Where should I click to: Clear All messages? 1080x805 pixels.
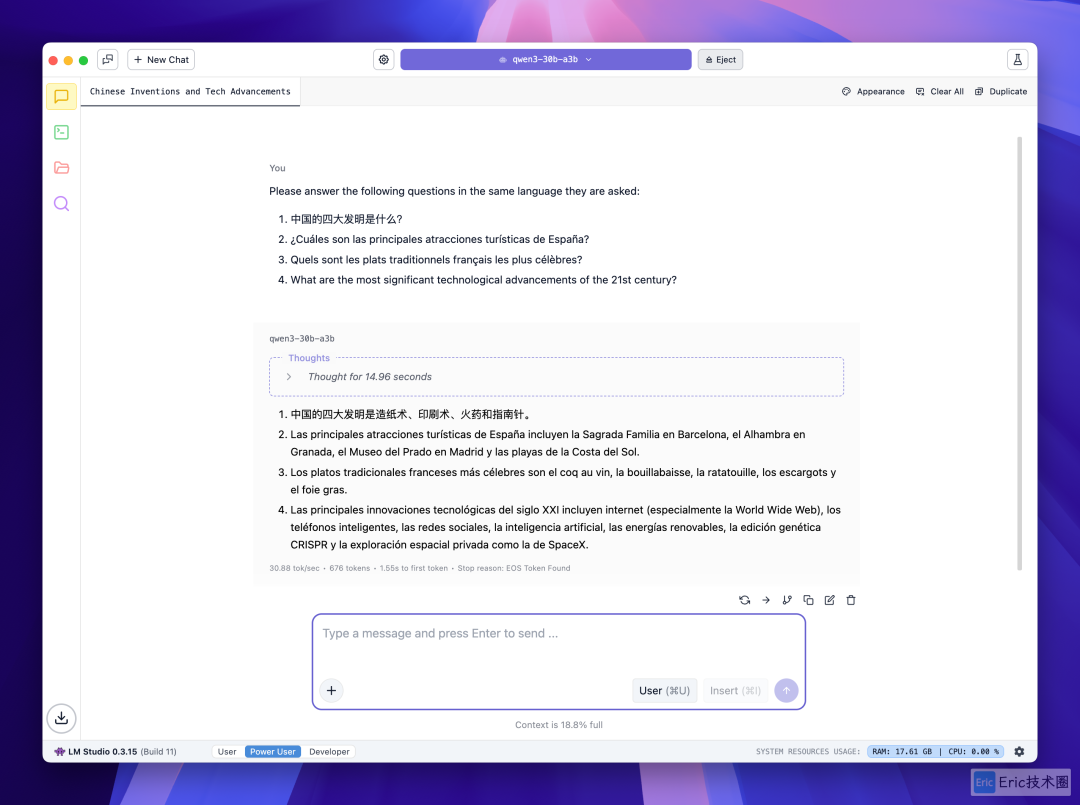click(x=939, y=92)
